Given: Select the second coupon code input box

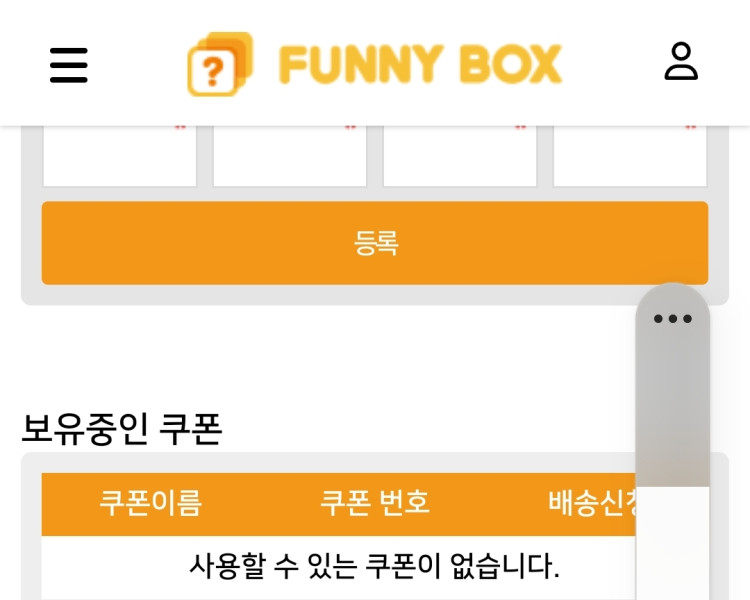Looking at the screenshot, I should click(289, 158).
